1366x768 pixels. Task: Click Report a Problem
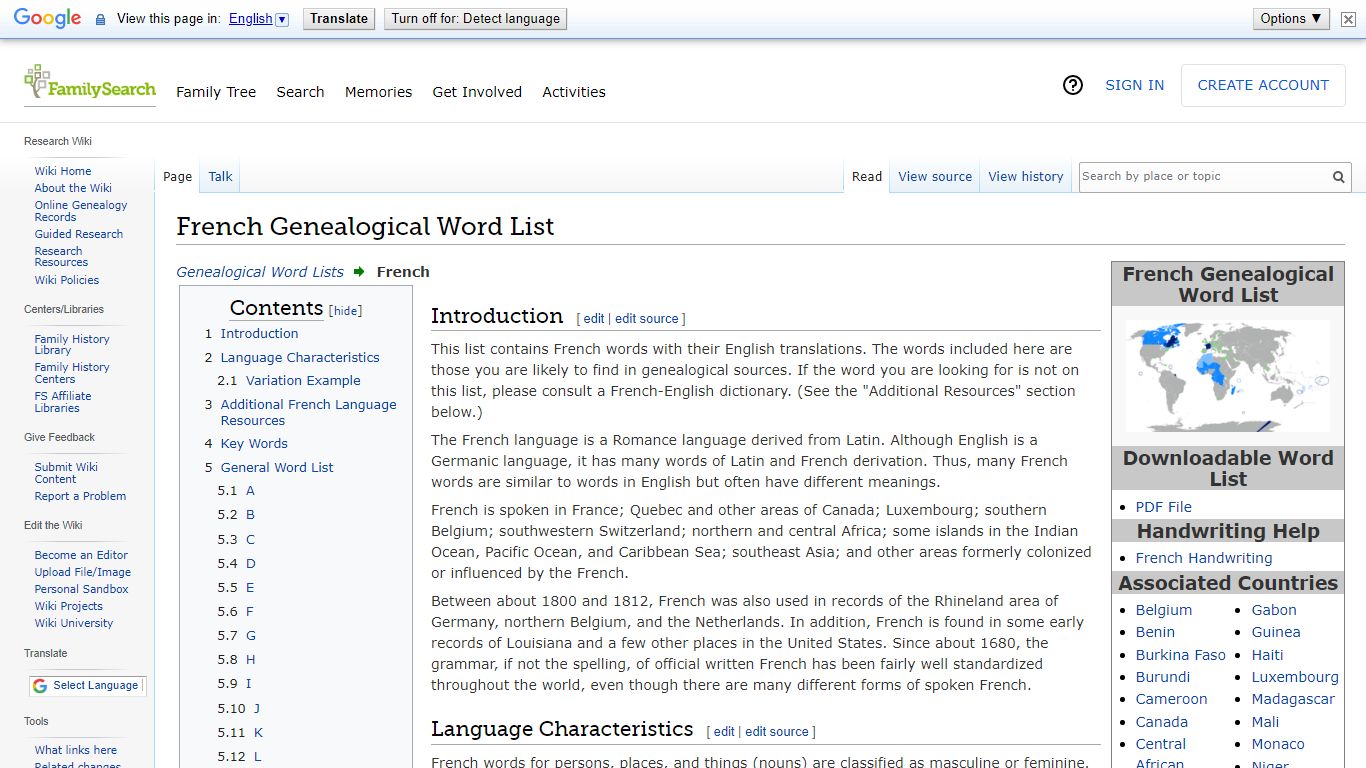[80, 496]
